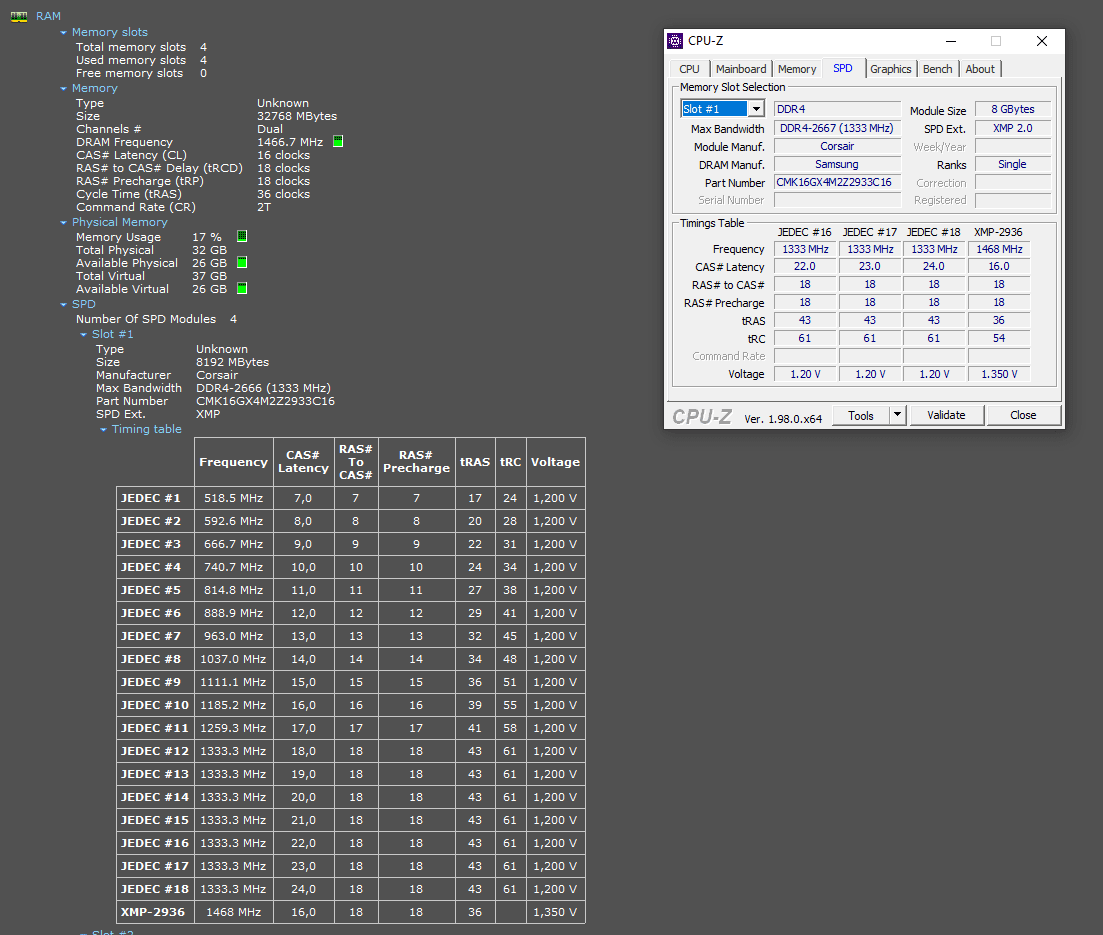Collapse the SPD section
This screenshot has width=1103, height=935.
[63, 305]
